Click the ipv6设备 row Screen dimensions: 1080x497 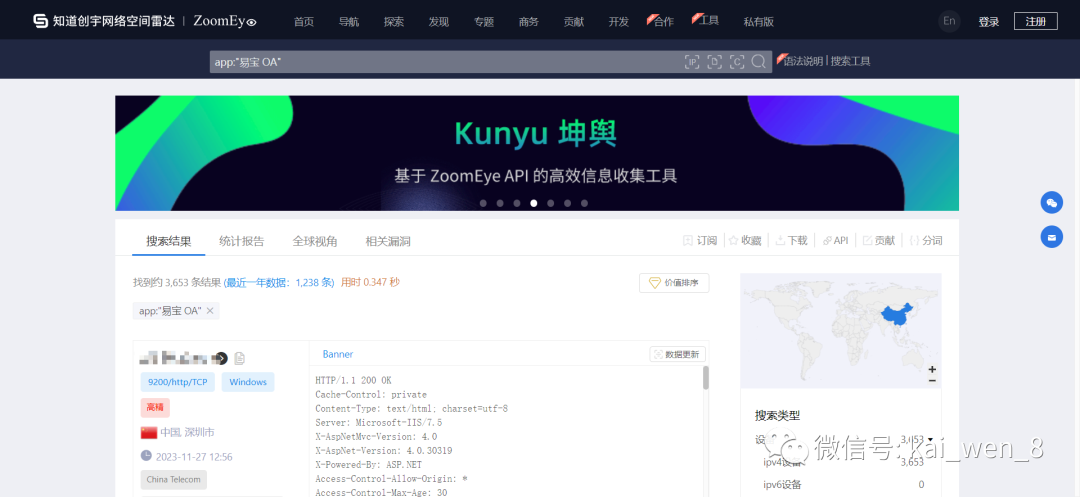843,485
